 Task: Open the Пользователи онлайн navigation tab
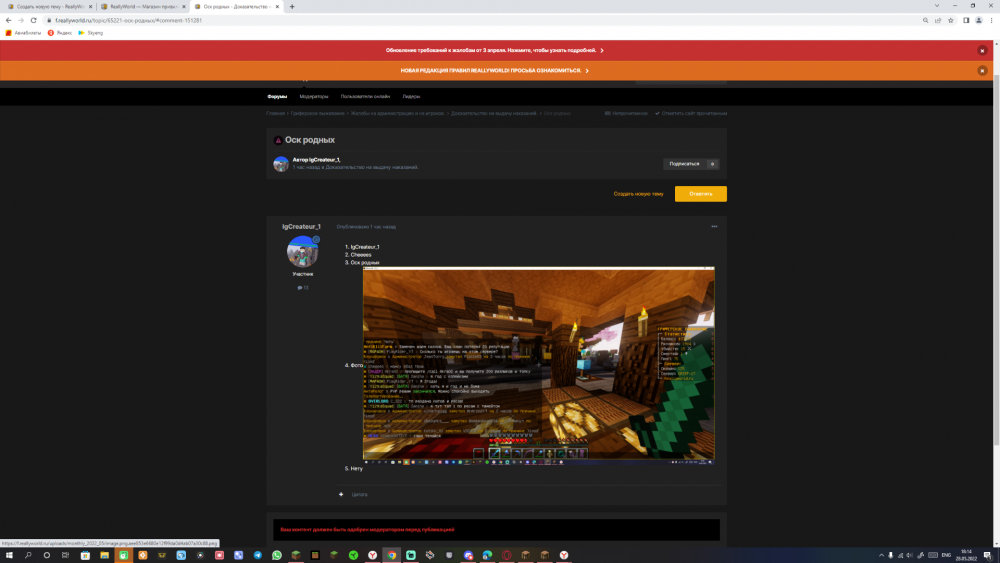(x=365, y=96)
